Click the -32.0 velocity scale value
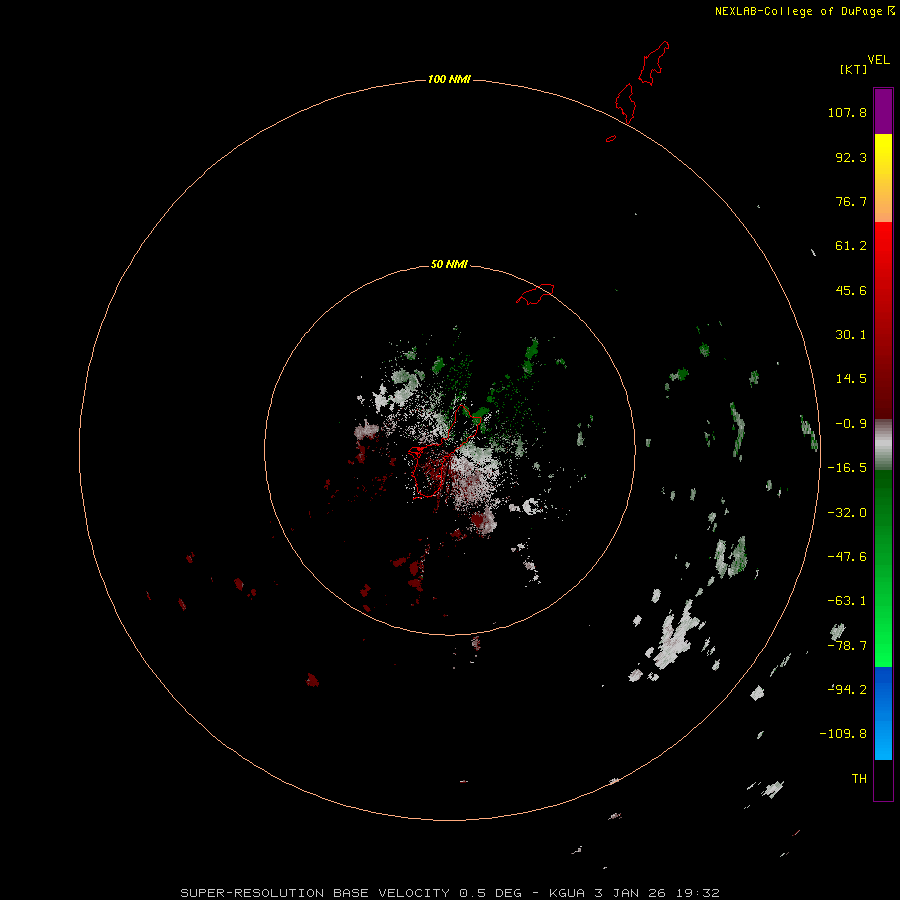This screenshot has width=900, height=900. (847, 513)
